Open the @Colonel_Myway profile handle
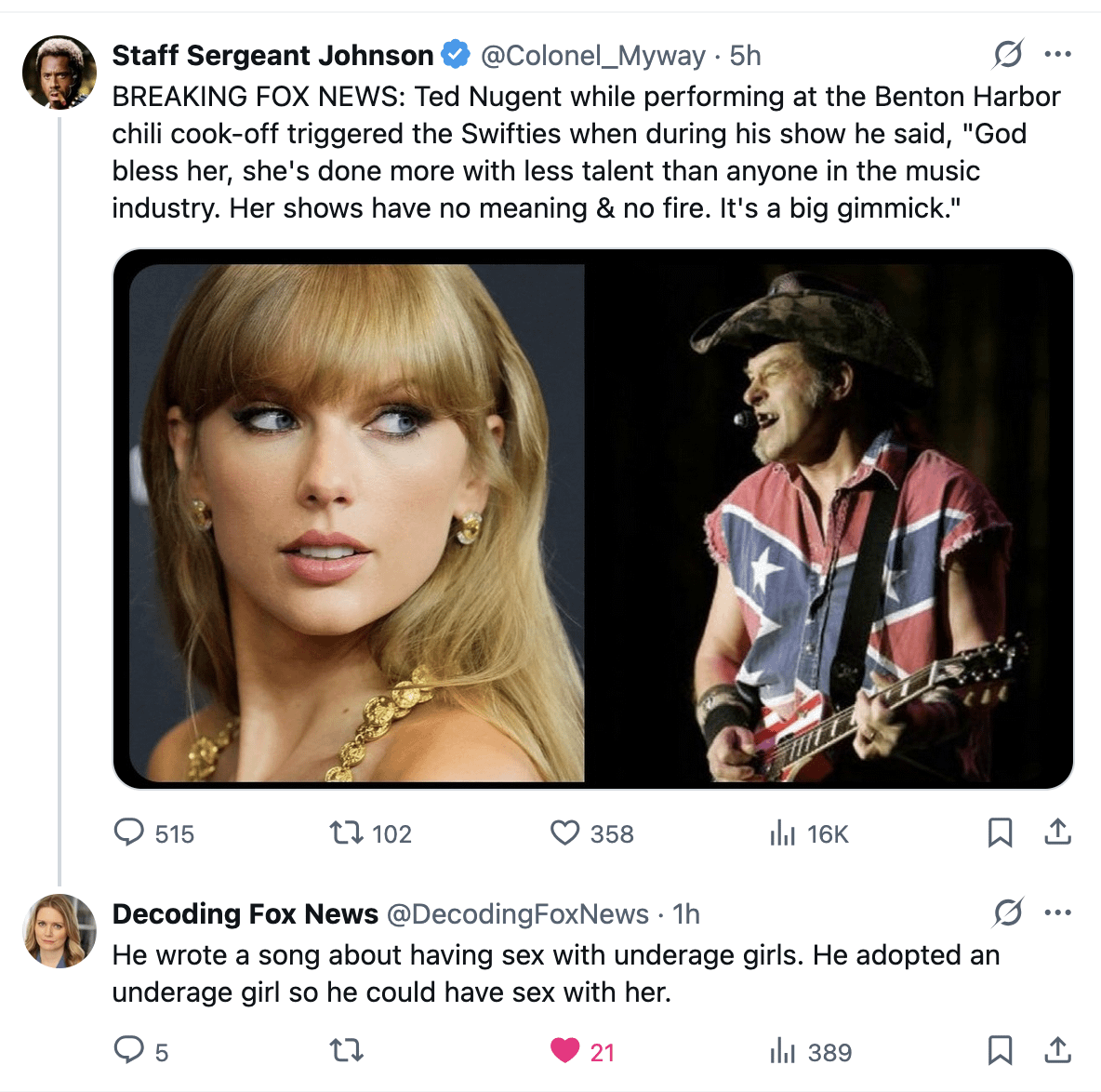 click(592, 56)
